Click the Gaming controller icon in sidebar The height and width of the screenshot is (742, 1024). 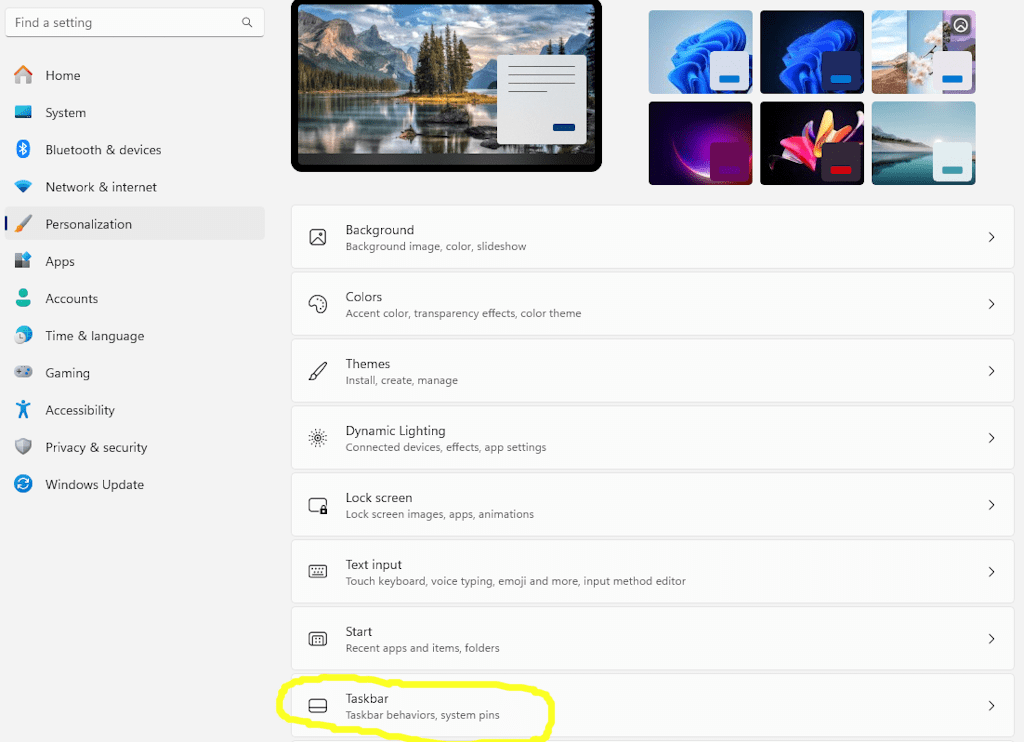pos(21,372)
